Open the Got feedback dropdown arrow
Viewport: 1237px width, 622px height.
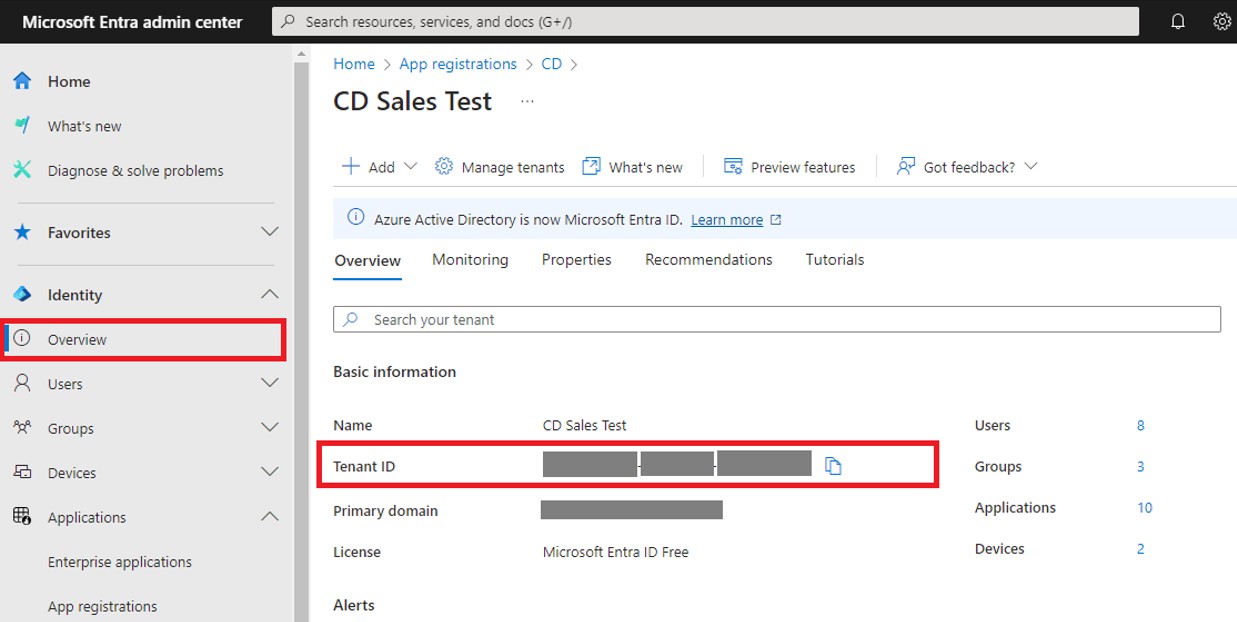(1031, 166)
